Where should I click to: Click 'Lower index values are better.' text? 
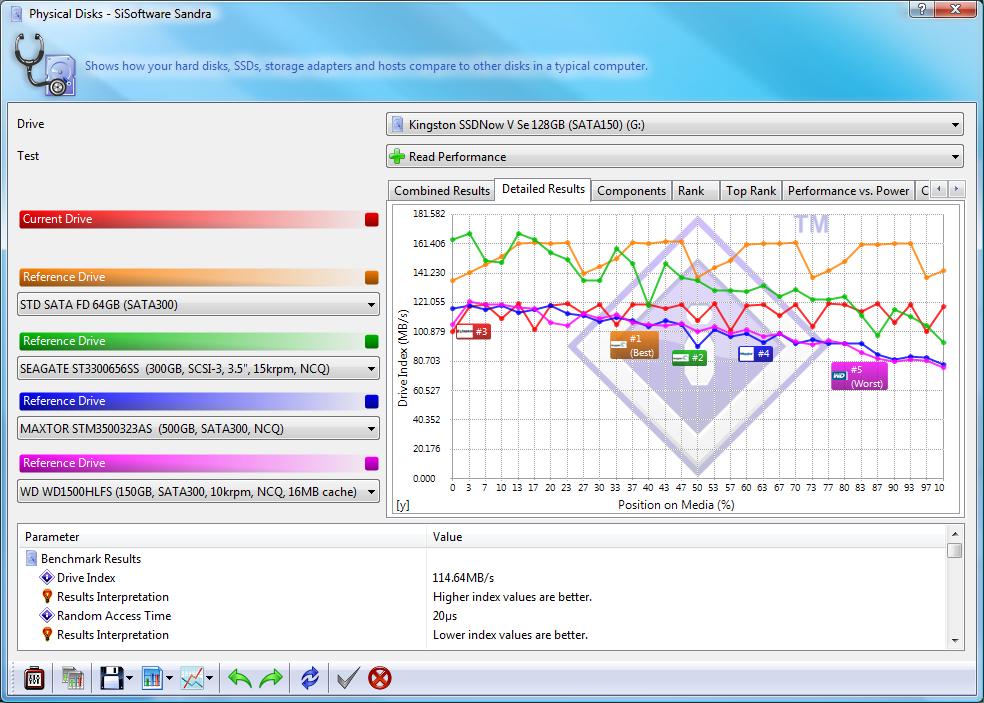pos(510,635)
